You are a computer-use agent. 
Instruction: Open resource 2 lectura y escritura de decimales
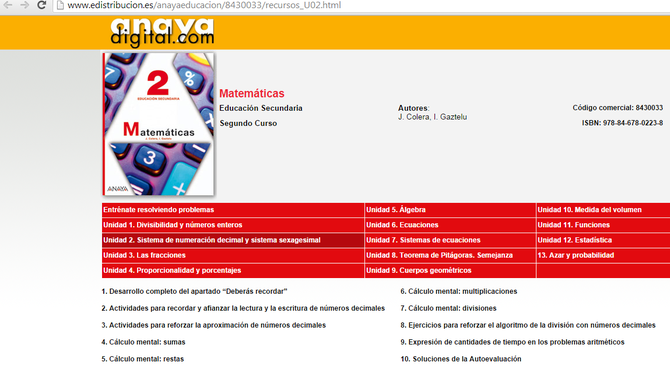243,308
